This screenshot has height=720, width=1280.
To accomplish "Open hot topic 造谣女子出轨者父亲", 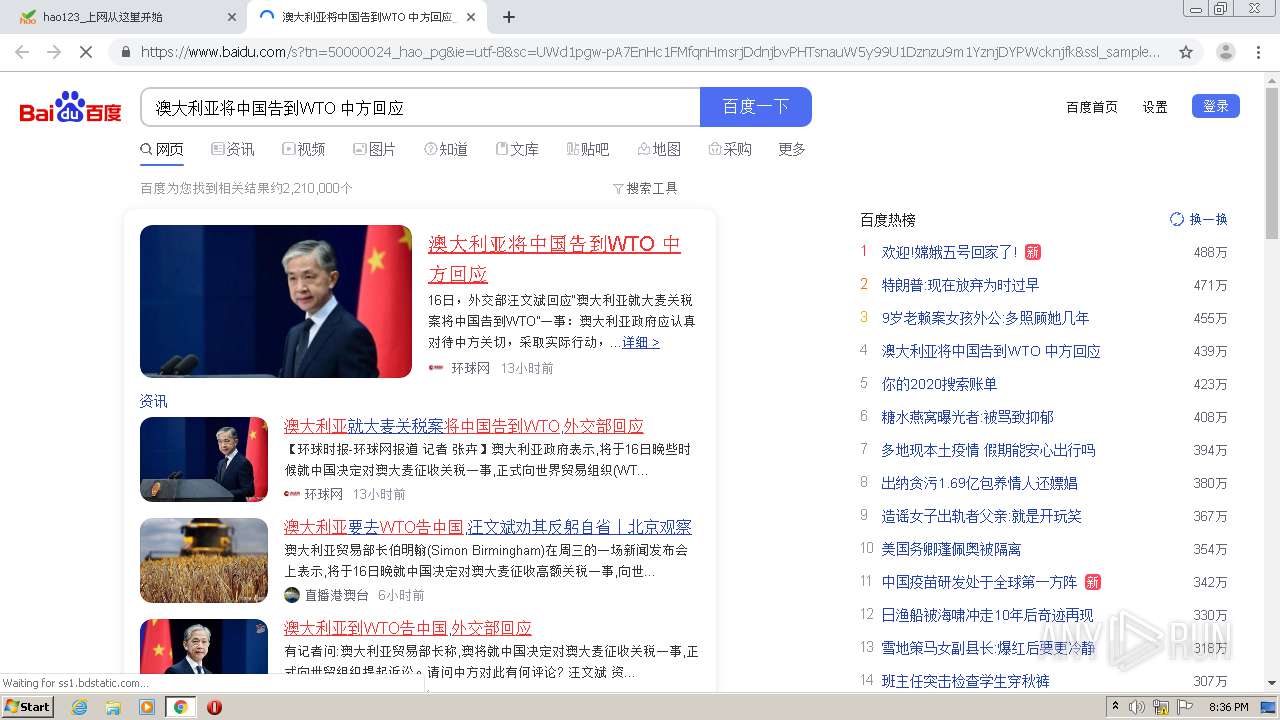I will point(981,516).
